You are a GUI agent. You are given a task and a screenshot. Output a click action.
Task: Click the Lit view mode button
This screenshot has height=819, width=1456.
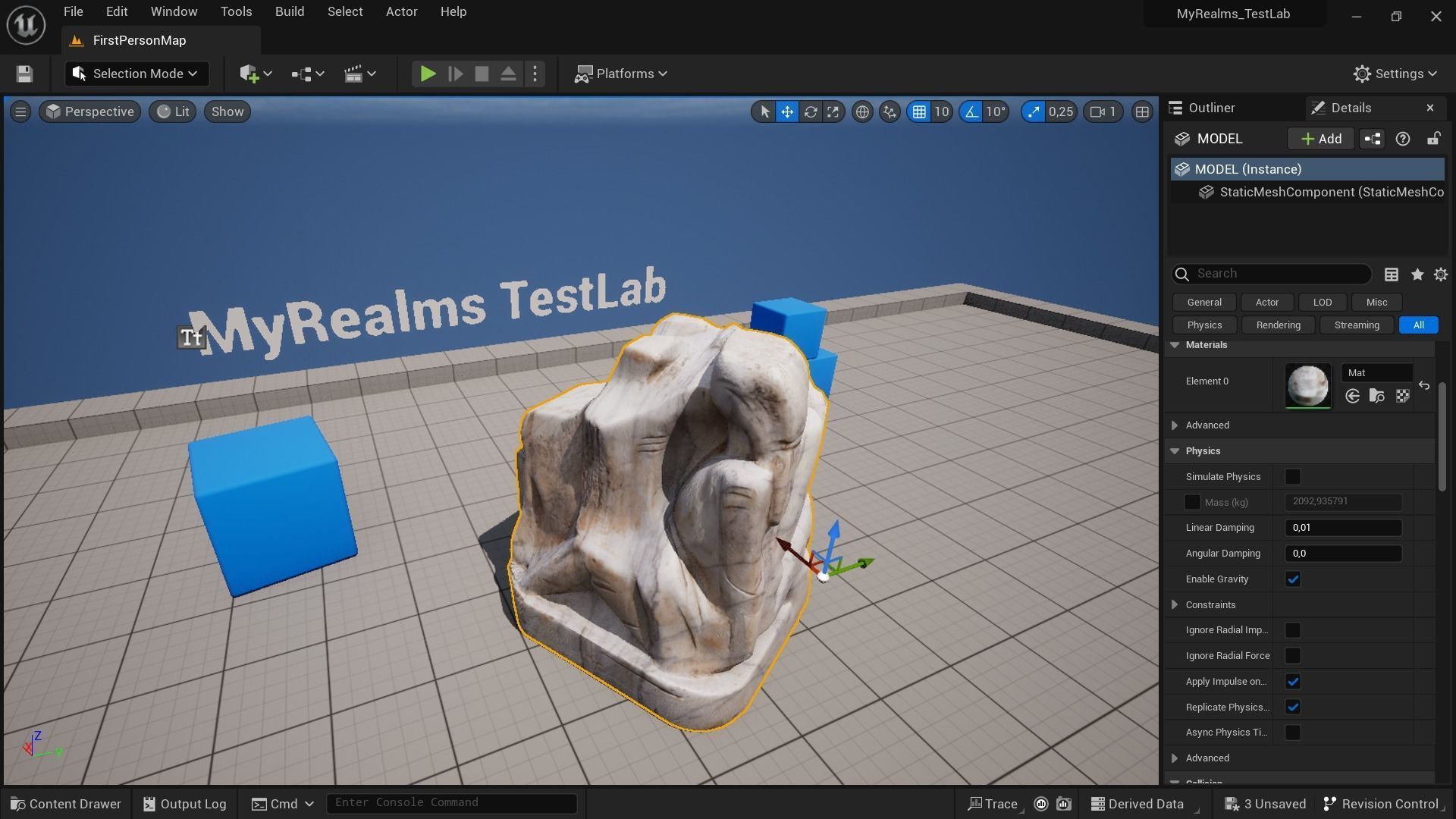pyautogui.click(x=173, y=111)
